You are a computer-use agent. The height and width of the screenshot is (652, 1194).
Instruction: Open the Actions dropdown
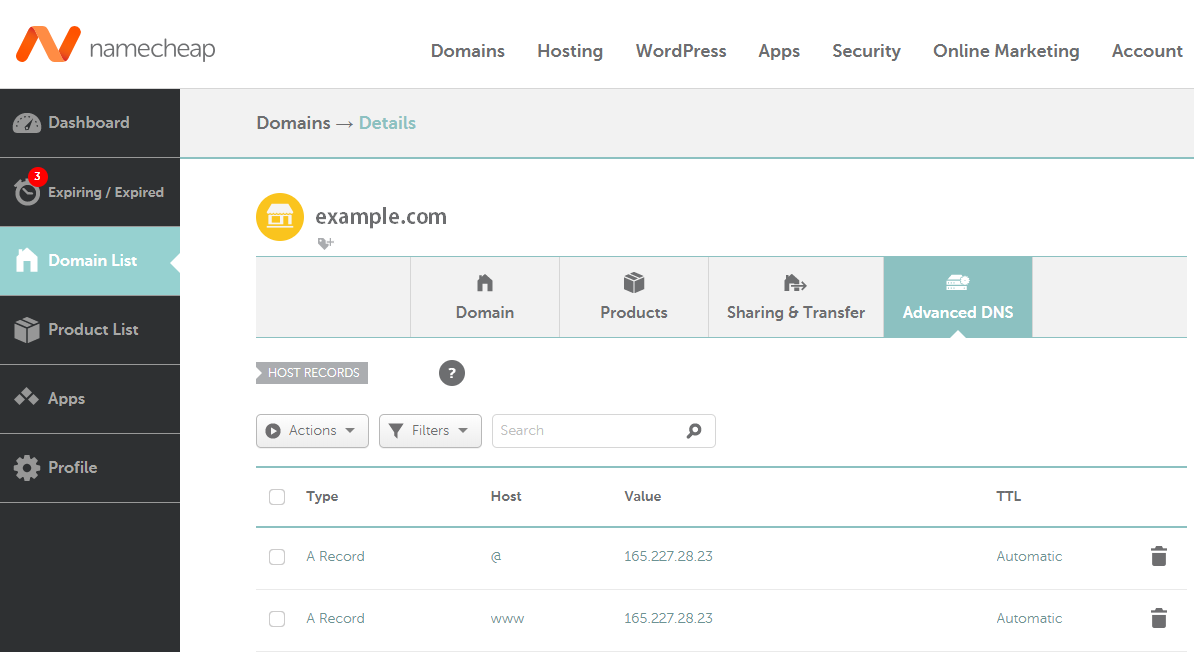[x=312, y=430]
